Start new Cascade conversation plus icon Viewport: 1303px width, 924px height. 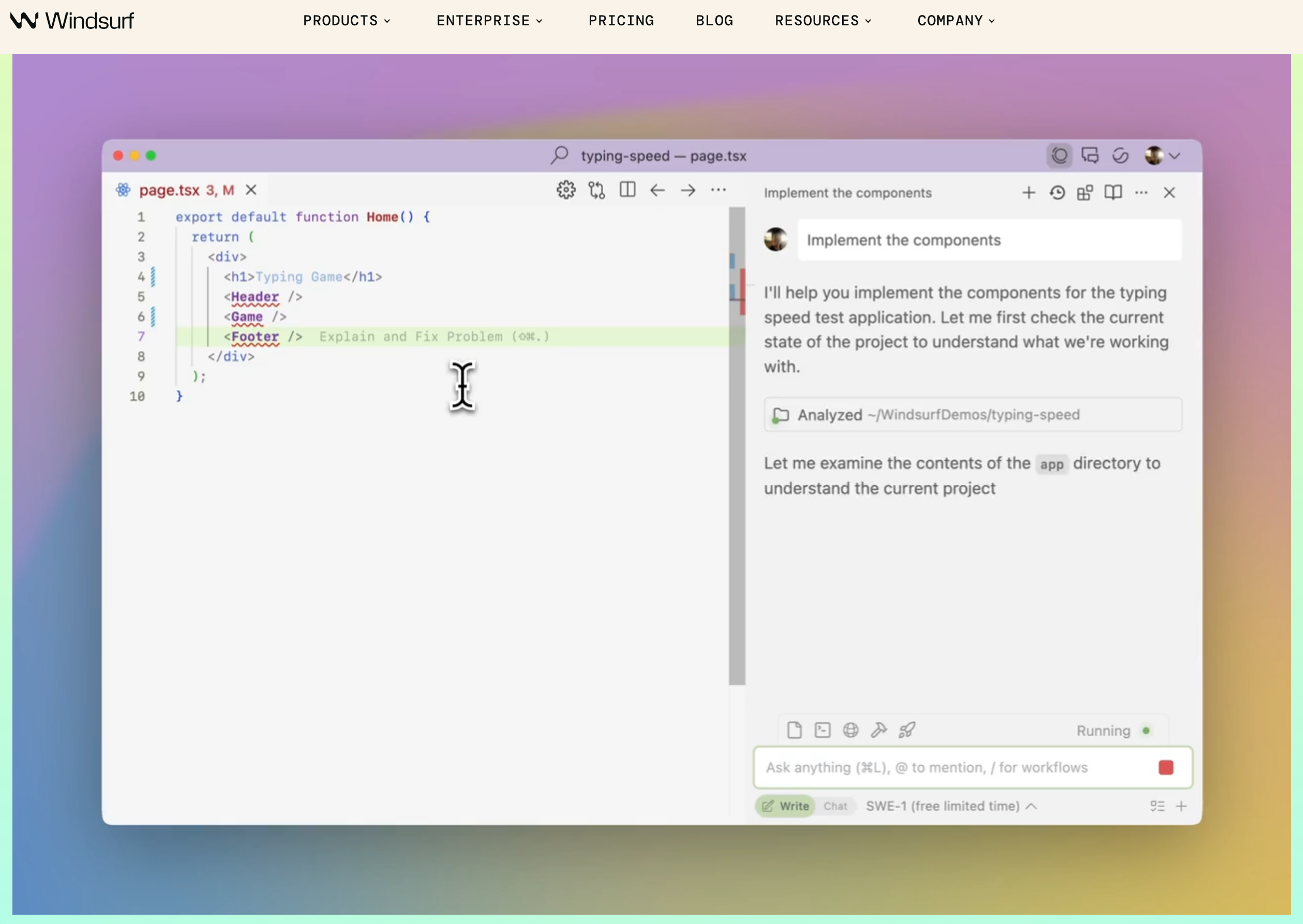pos(1028,193)
